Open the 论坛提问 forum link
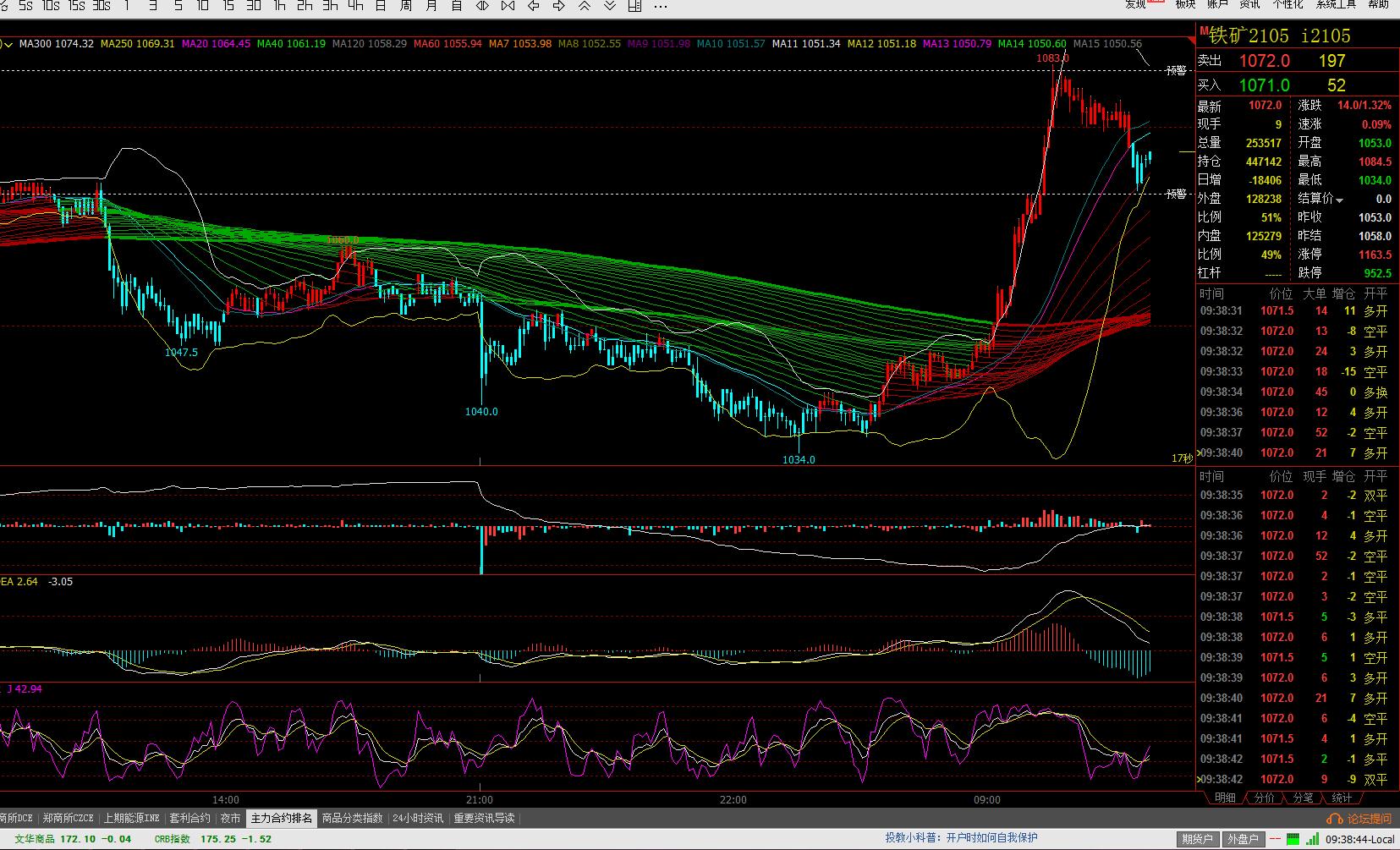The height and width of the screenshot is (850, 1400). point(1360,819)
